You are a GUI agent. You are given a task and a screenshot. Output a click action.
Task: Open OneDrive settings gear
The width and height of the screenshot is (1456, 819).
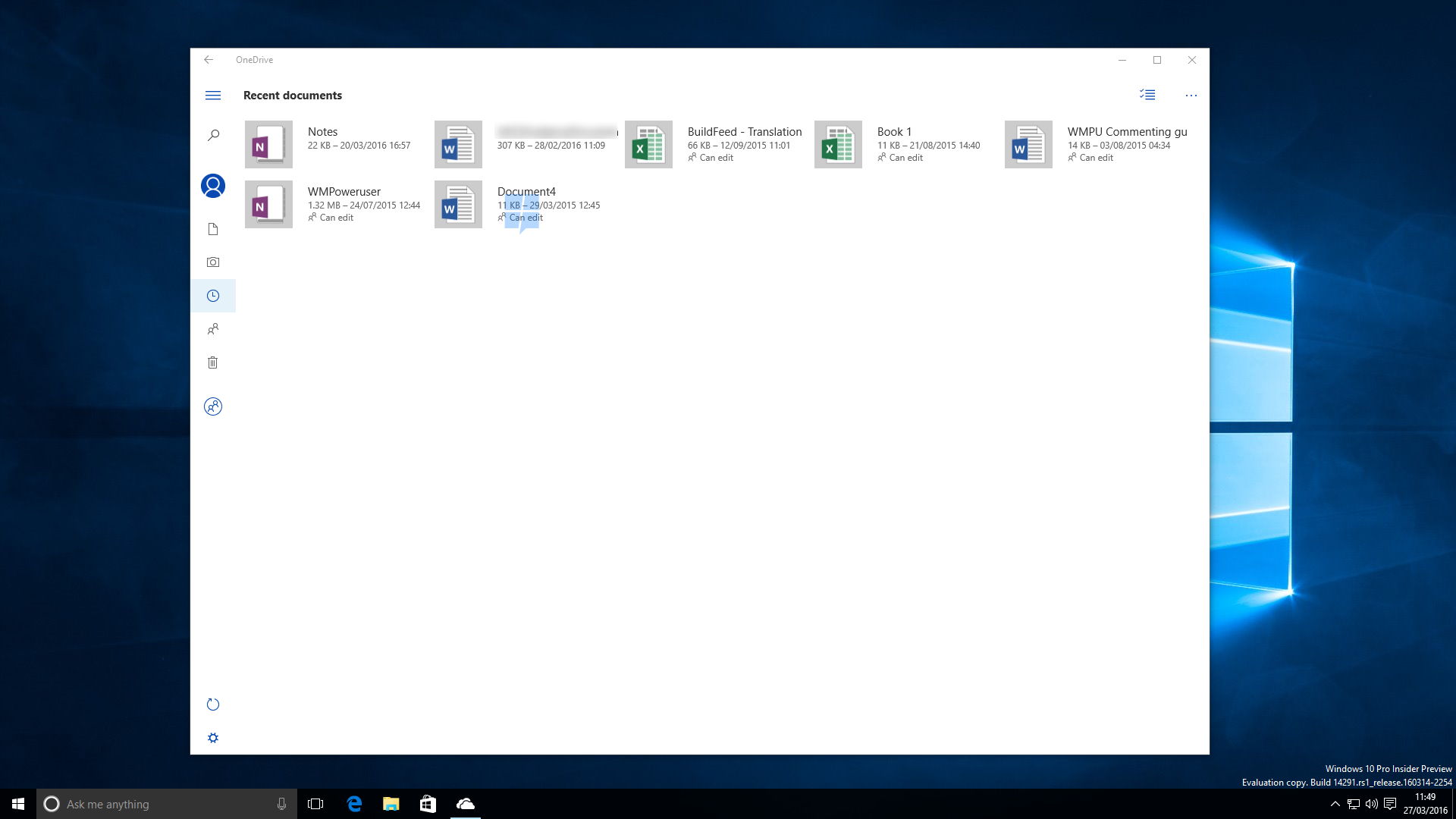[x=213, y=738]
